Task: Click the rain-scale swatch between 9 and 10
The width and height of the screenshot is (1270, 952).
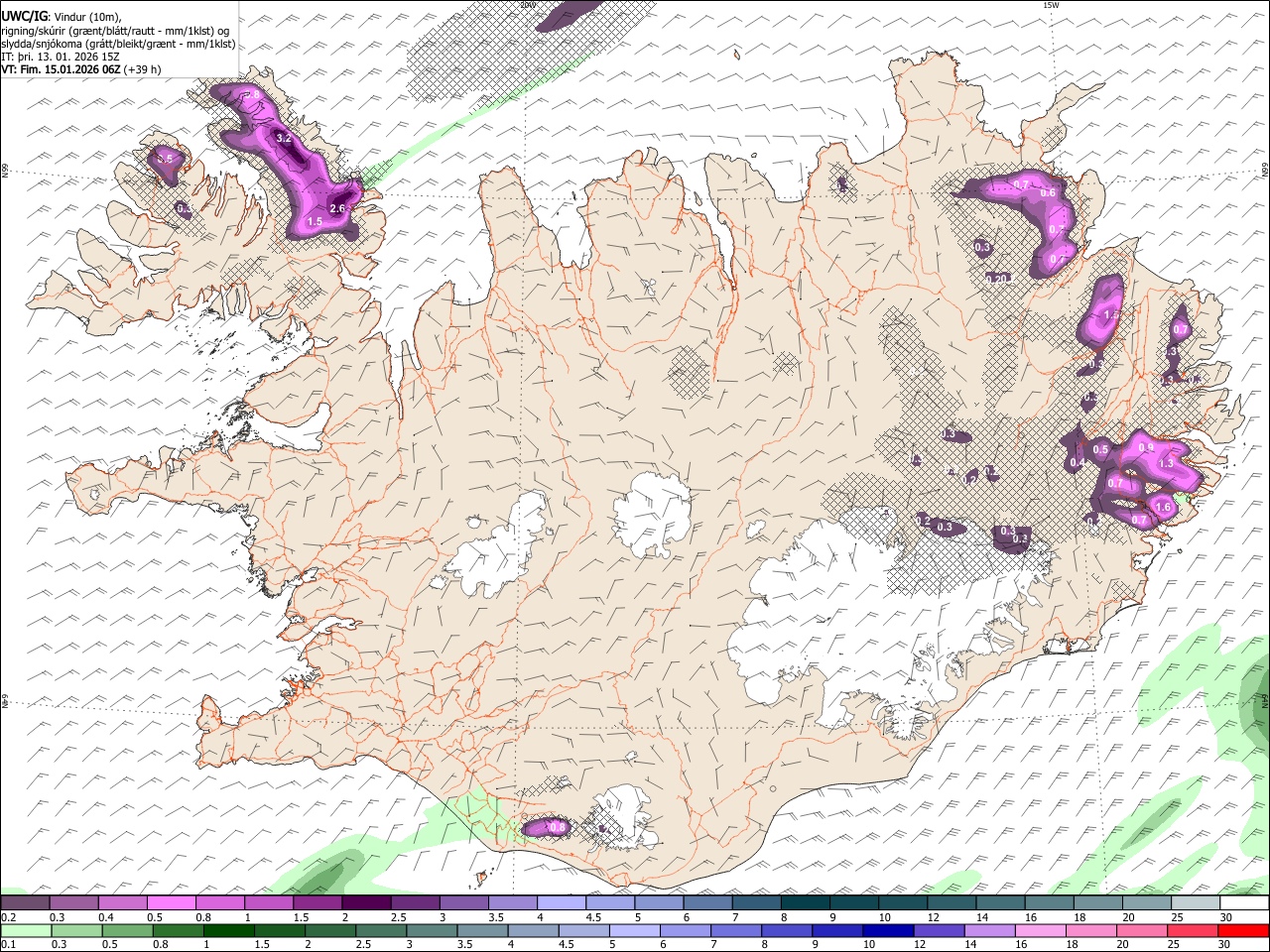Action: click(x=837, y=930)
